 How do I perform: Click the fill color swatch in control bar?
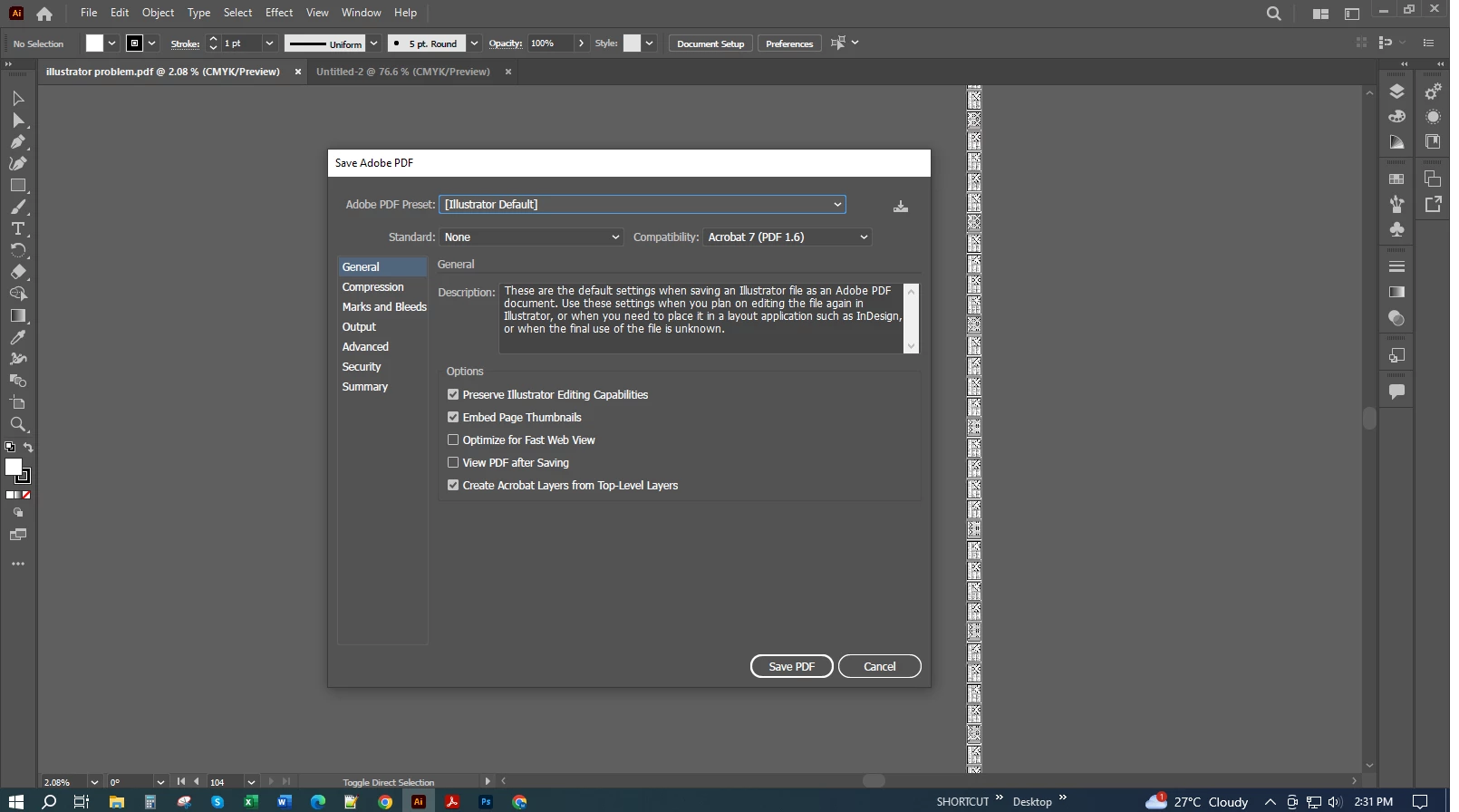pyautogui.click(x=94, y=43)
